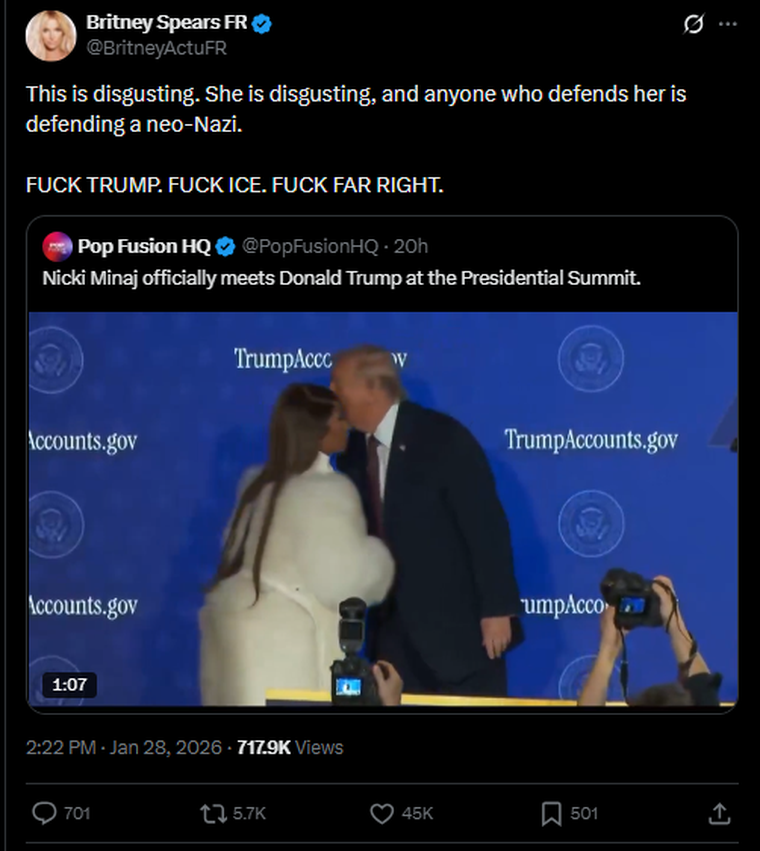Click the Britney Spears FR profile avatar
The image size is (760, 851).
point(51,36)
